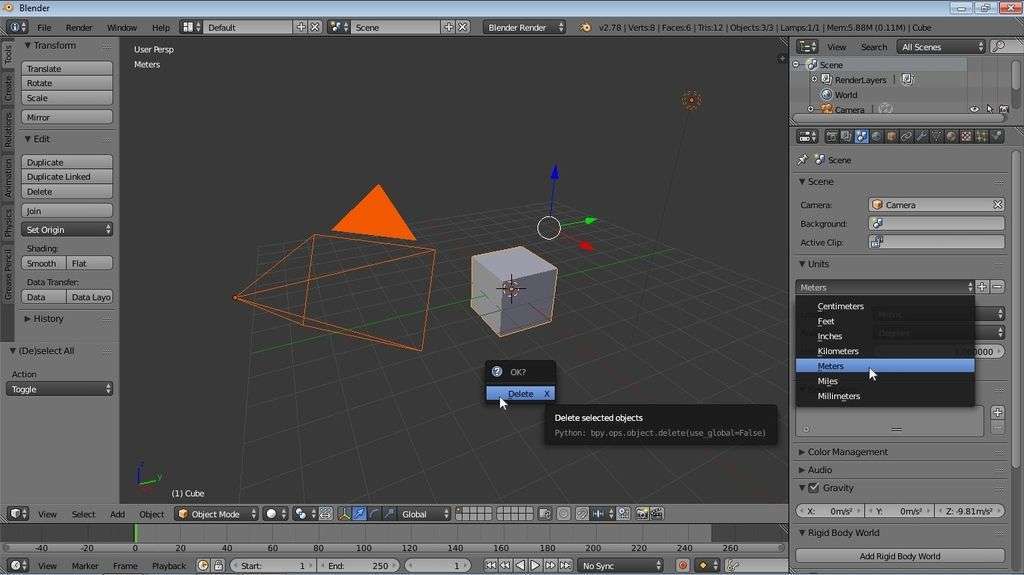Select Kilometers from the units preset list
The width and height of the screenshot is (1024, 575).
838,351
